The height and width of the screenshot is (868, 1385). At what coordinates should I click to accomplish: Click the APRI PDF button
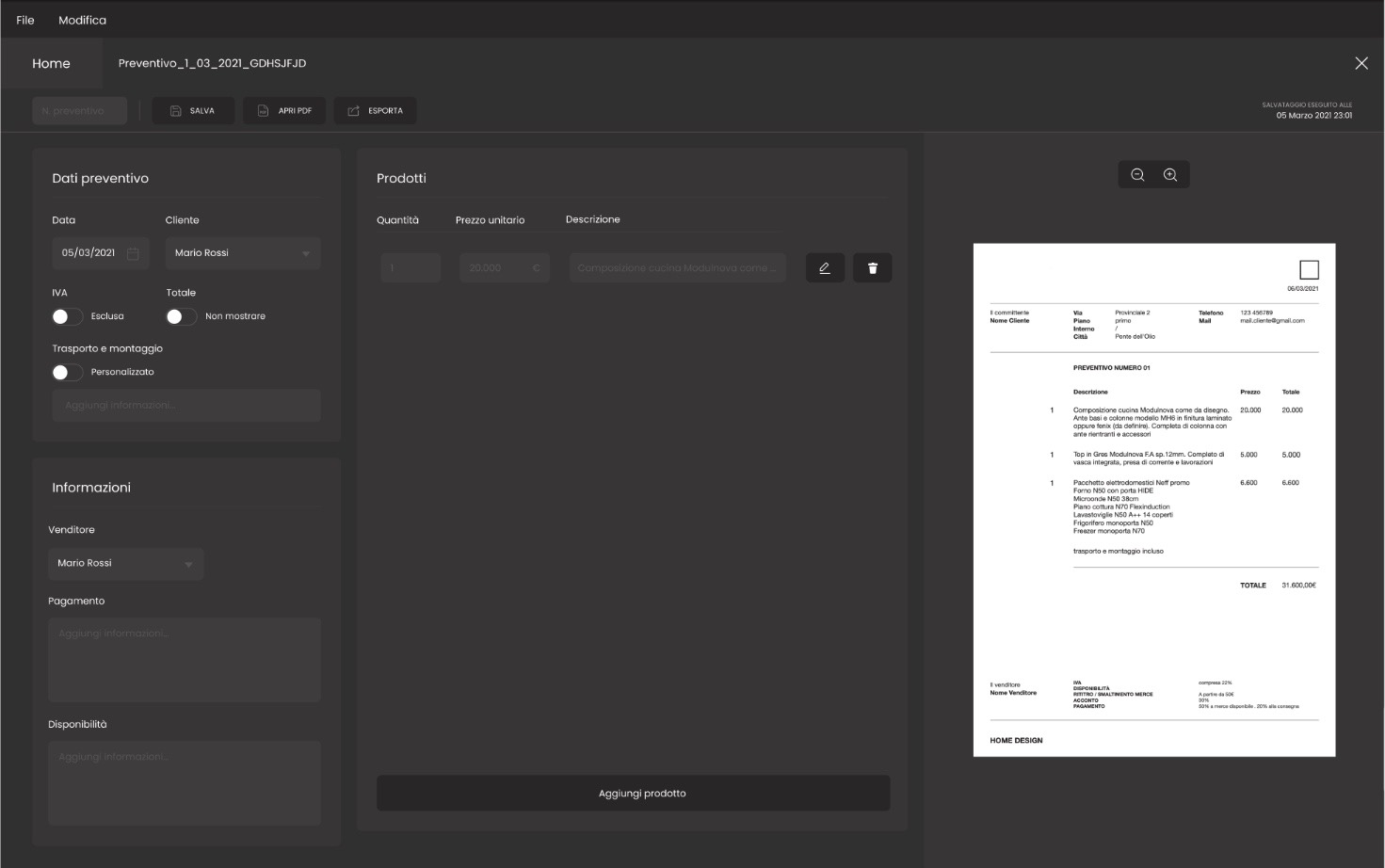(285, 111)
